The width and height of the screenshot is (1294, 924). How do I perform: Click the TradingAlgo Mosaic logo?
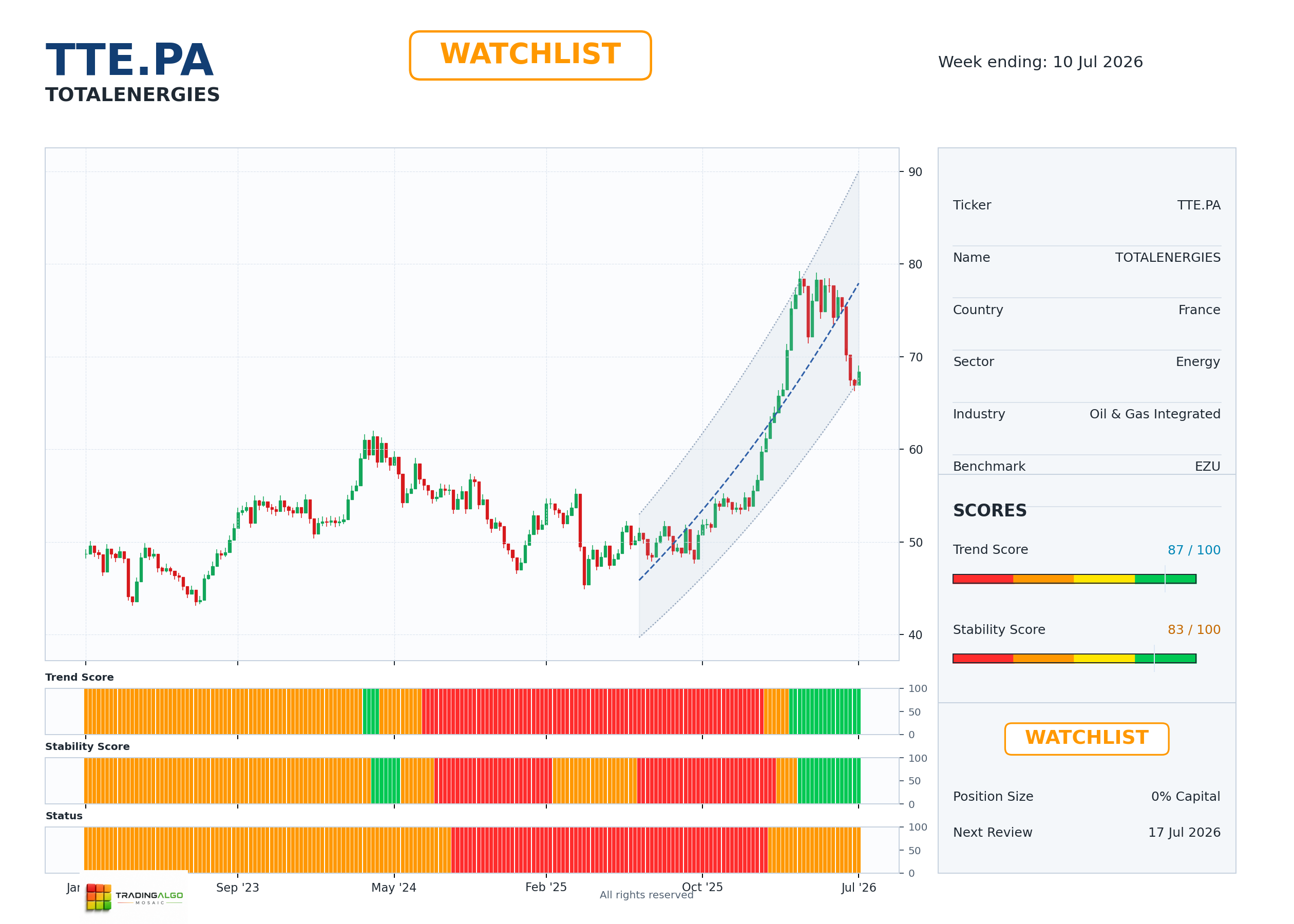pos(135,897)
